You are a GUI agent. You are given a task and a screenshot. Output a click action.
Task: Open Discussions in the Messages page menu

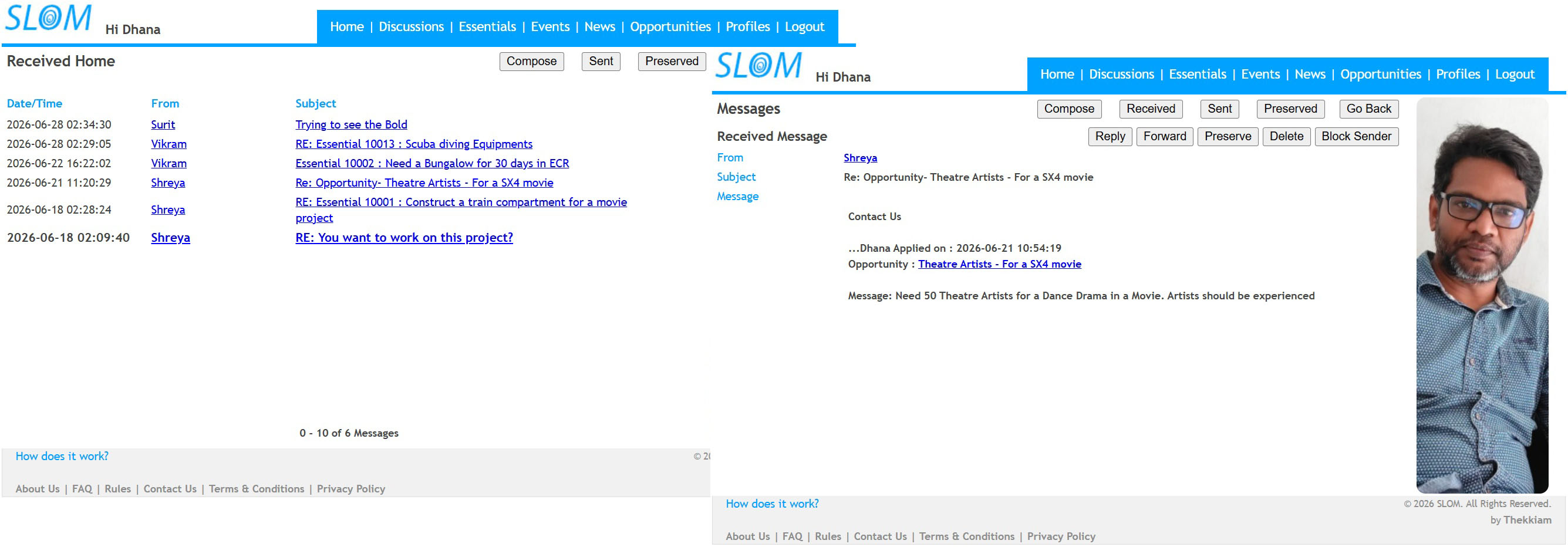1122,74
